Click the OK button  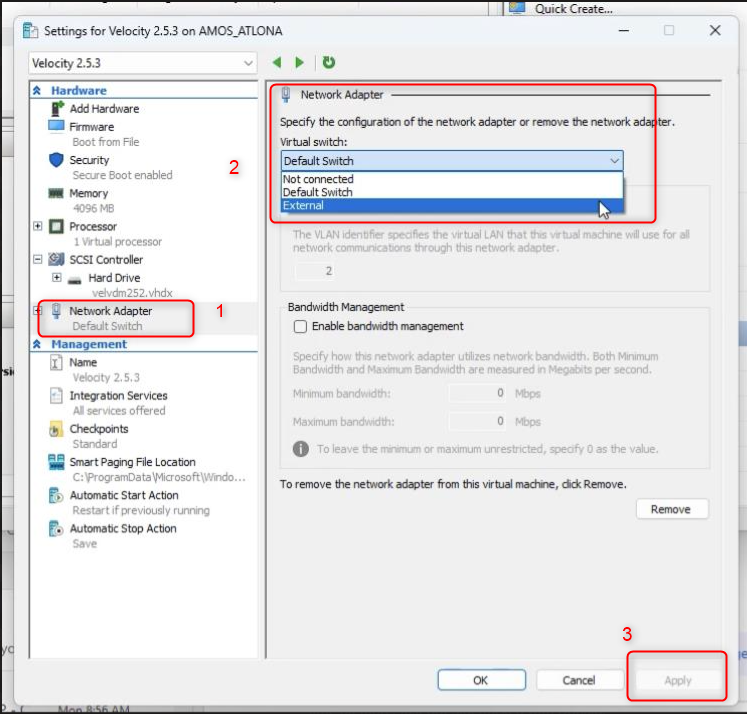tap(481, 680)
